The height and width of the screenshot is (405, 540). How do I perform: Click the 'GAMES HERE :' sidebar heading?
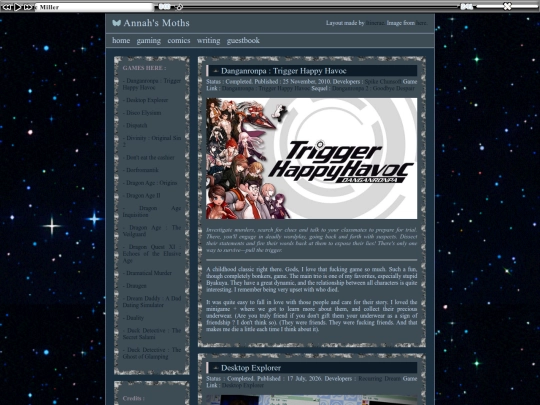click(144, 68)
